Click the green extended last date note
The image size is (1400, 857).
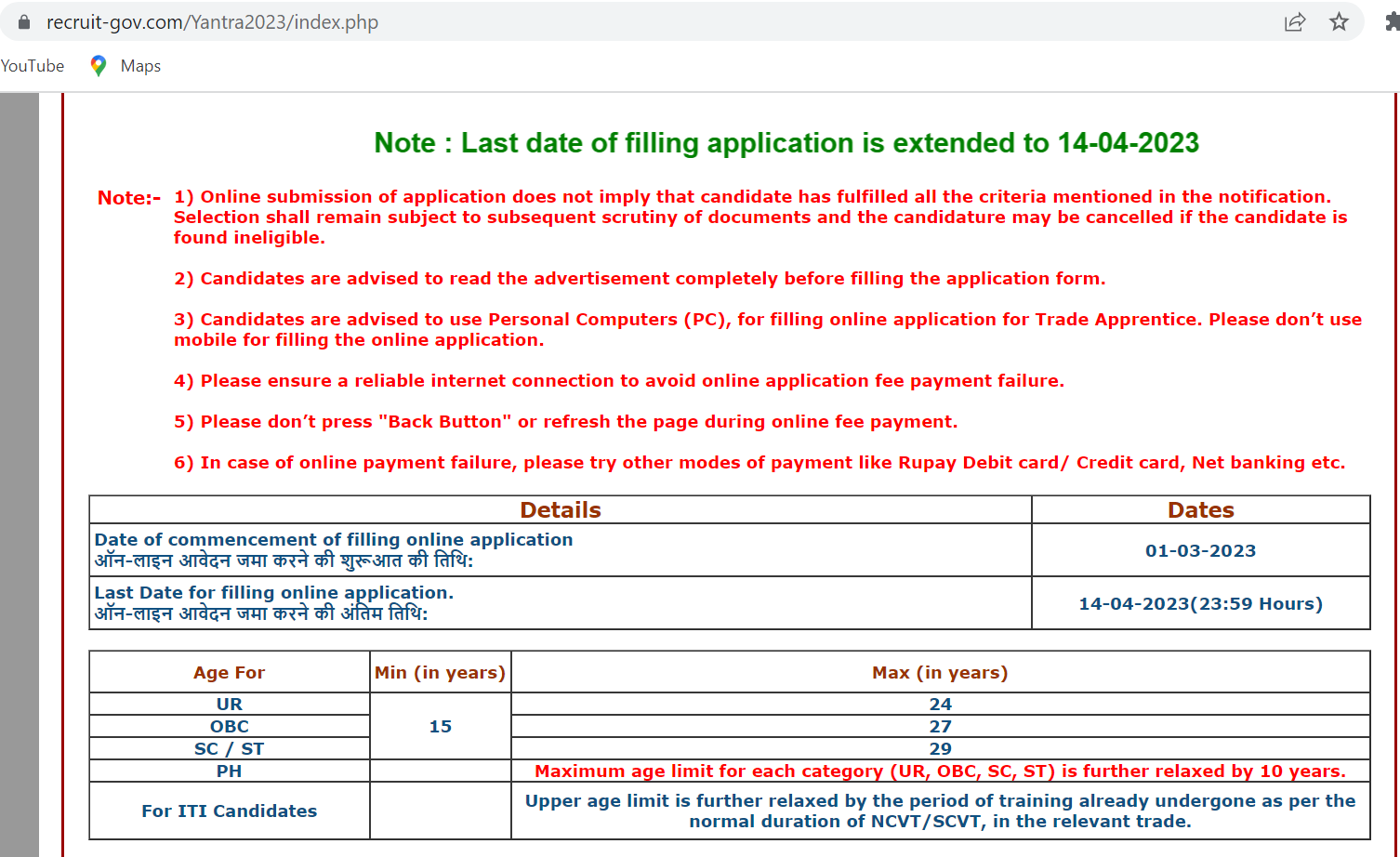coord(786,143)
